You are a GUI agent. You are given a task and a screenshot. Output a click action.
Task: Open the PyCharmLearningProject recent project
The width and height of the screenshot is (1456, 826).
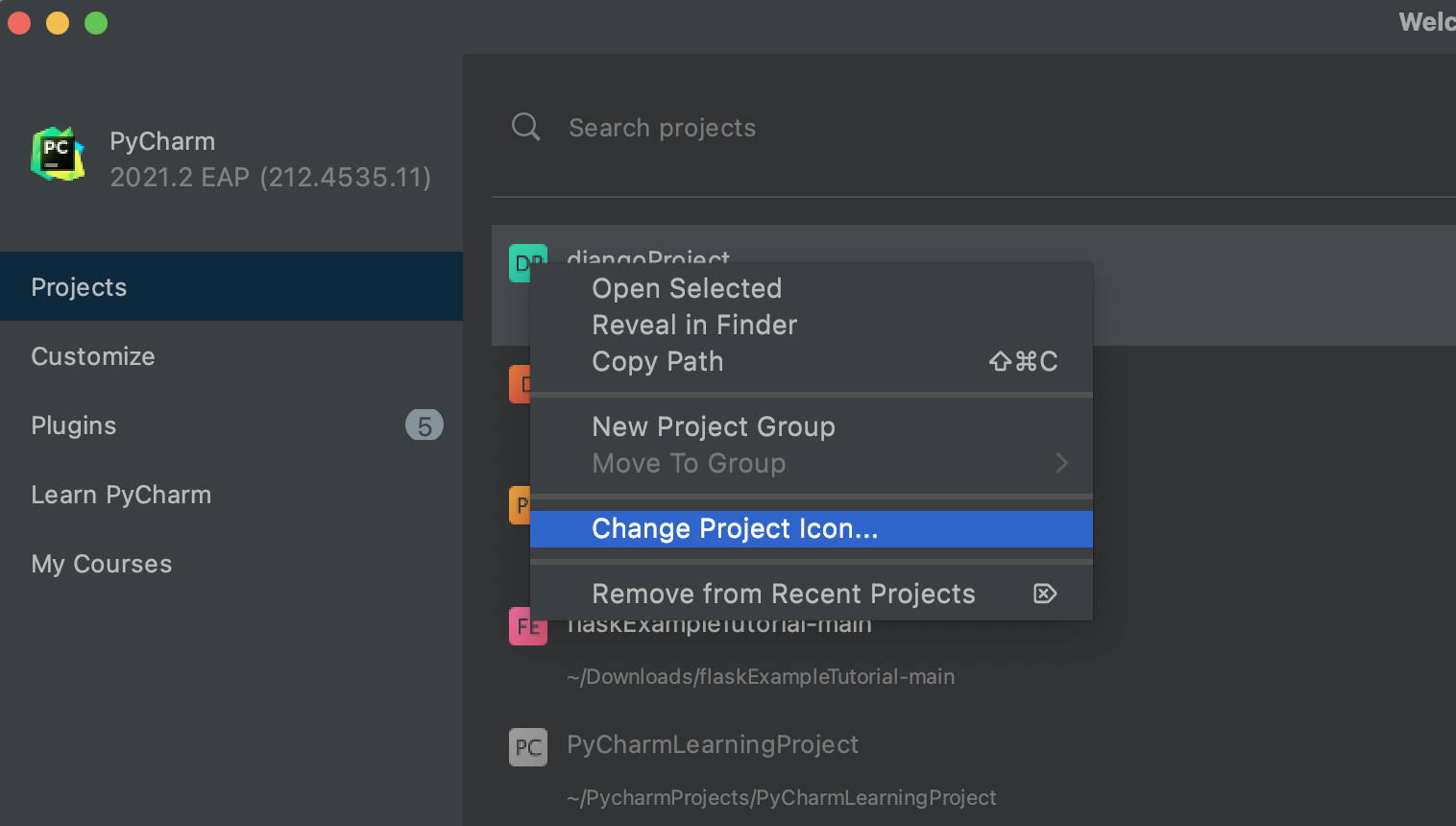point(713,744)
